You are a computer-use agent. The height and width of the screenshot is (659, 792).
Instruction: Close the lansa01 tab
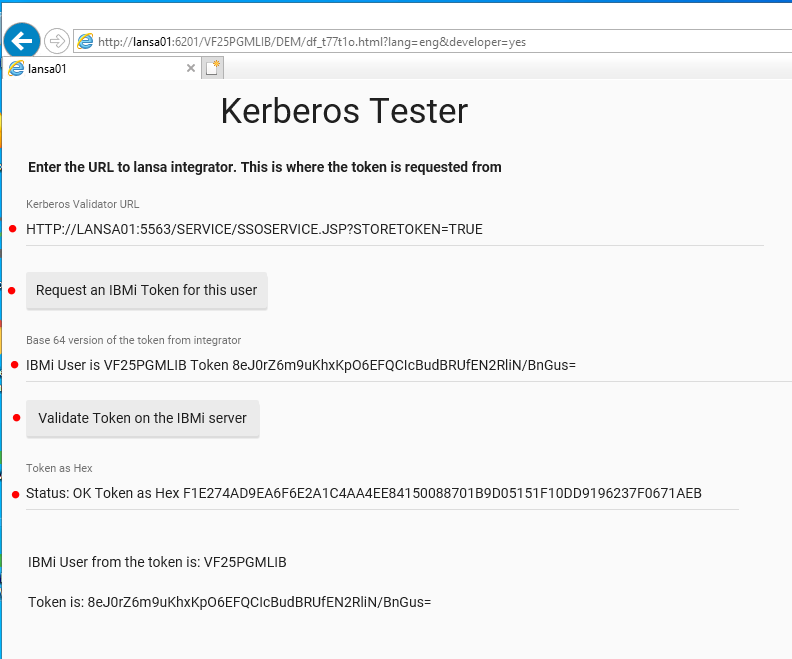pyautogui.click(x=191, y=69)
